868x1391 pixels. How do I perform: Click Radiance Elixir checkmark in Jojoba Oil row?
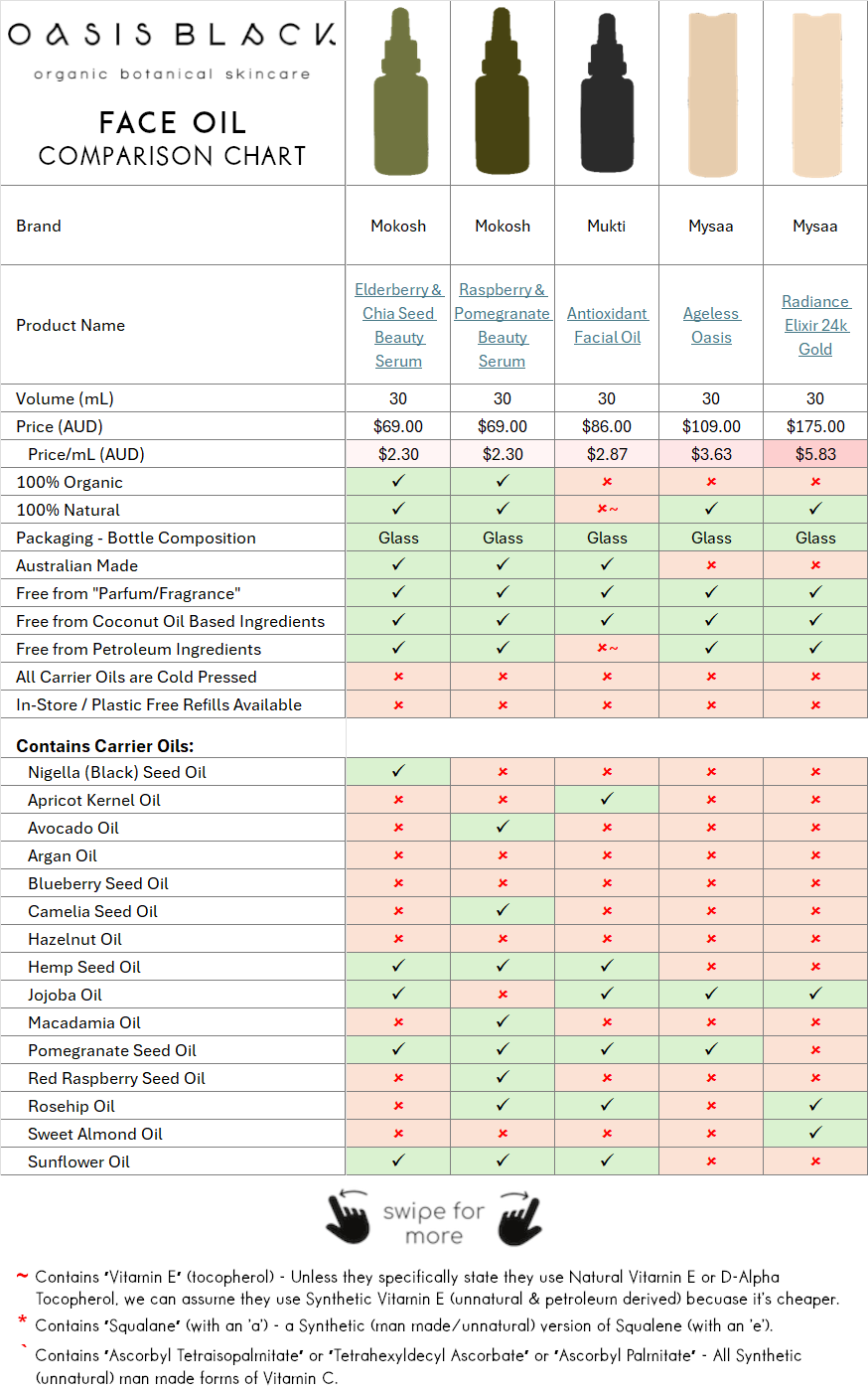(815, 994)
